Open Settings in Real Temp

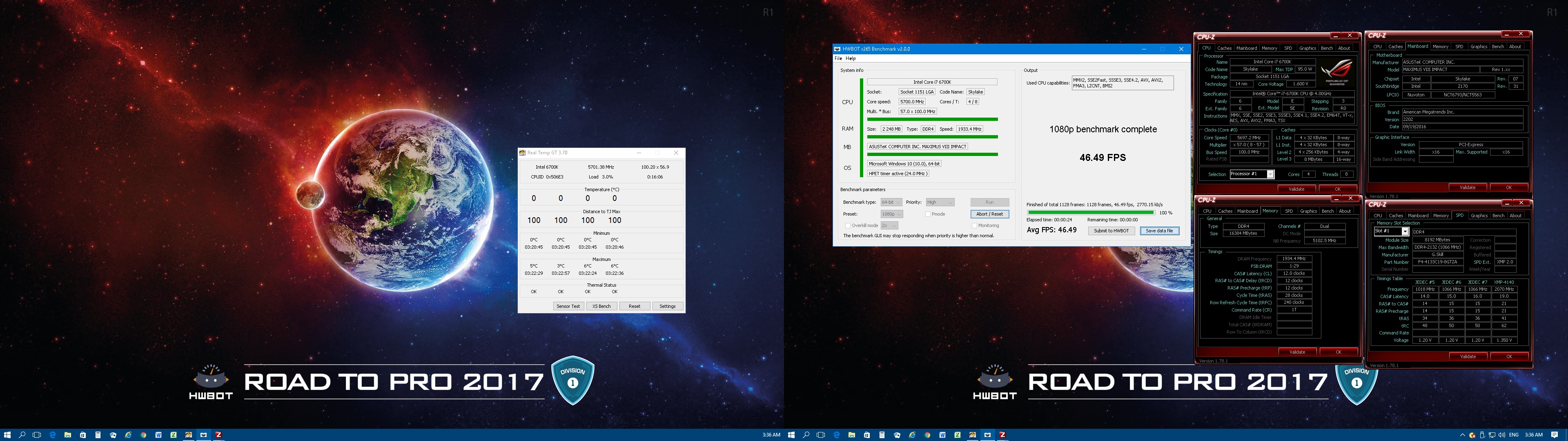coord(668,306)
